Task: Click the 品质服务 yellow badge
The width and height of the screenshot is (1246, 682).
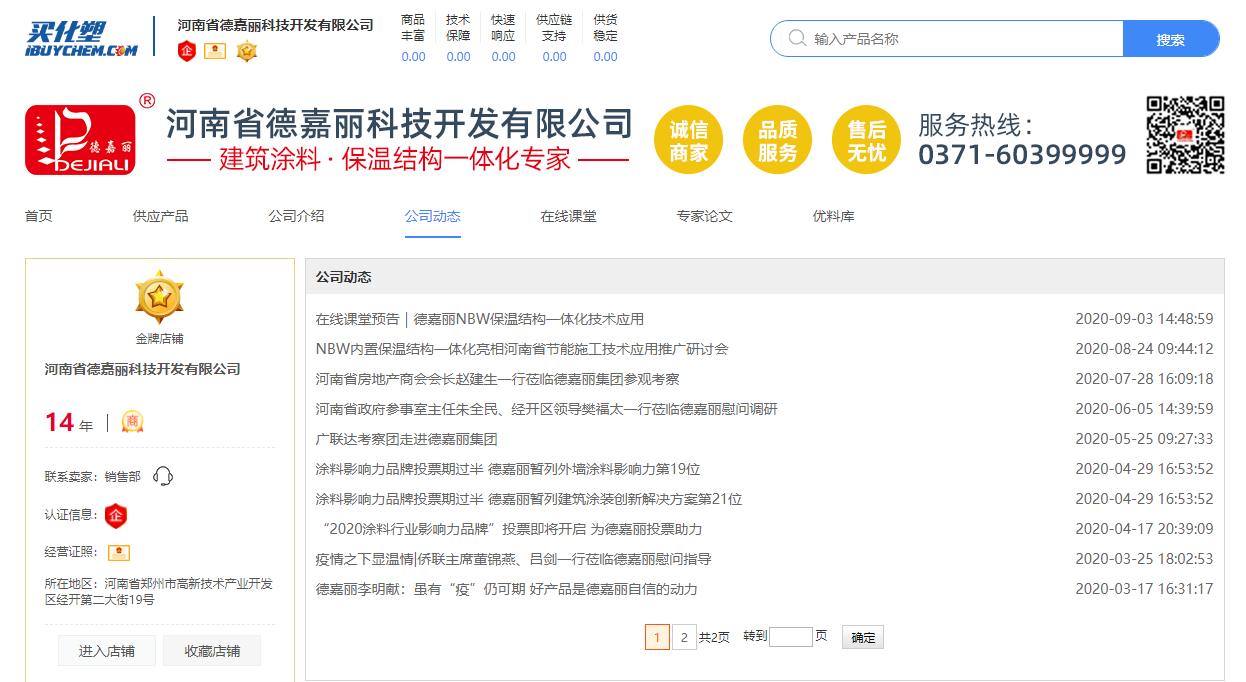Action: (x=777, y=140)
